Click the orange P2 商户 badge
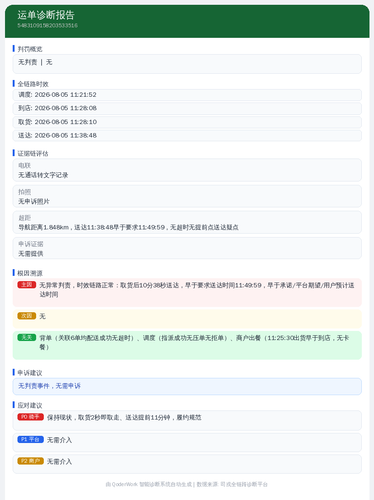 point(31,461)
